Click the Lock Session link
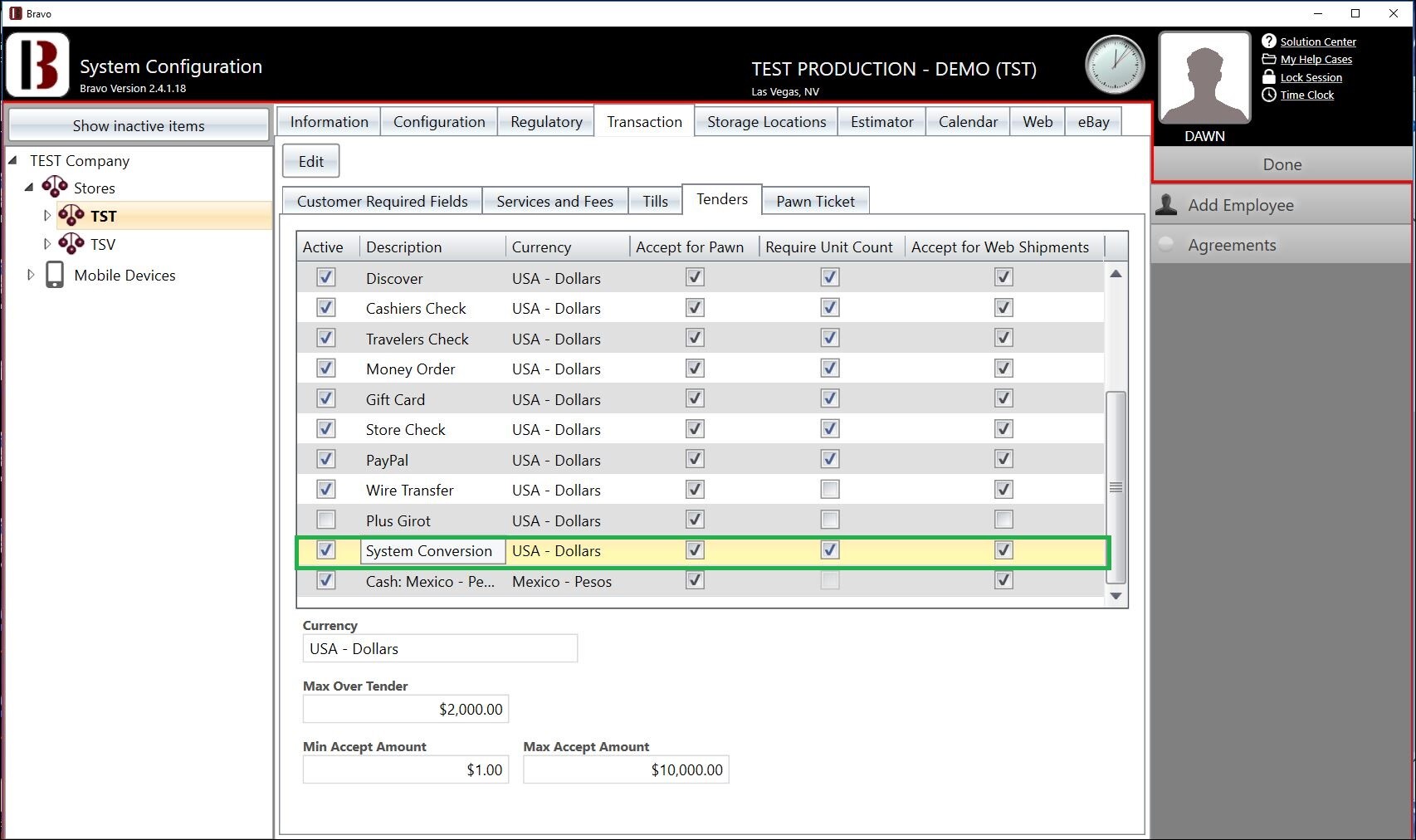The height and width of the screenshot is (840, 1416). click(1311, 77)
